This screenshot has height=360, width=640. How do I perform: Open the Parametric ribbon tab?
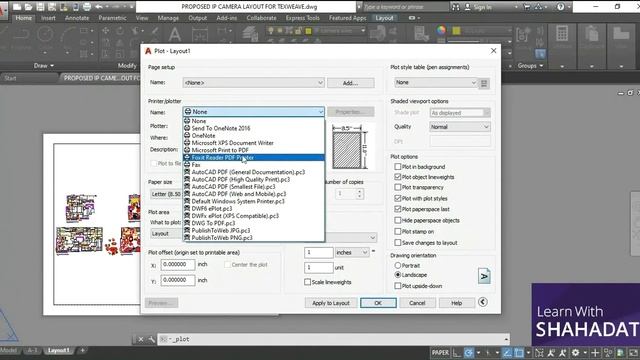point(112,18)
